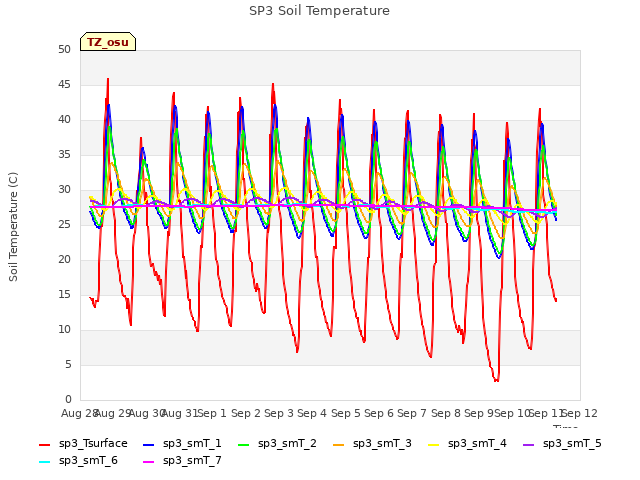This screenshot has height=480, width=640.
Task: Click the 15 y-axis tick label
Action: tap(64, 294)
